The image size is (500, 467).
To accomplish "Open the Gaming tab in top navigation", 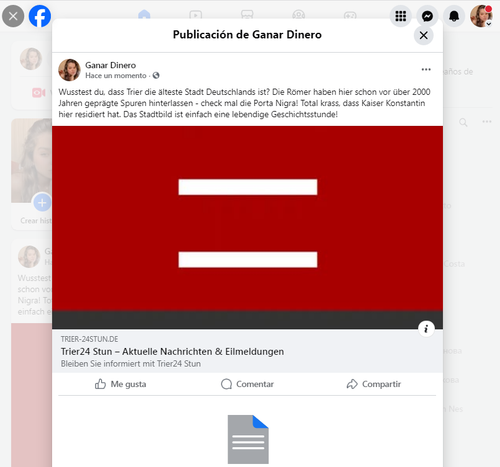I will click(x=350, y=15).
